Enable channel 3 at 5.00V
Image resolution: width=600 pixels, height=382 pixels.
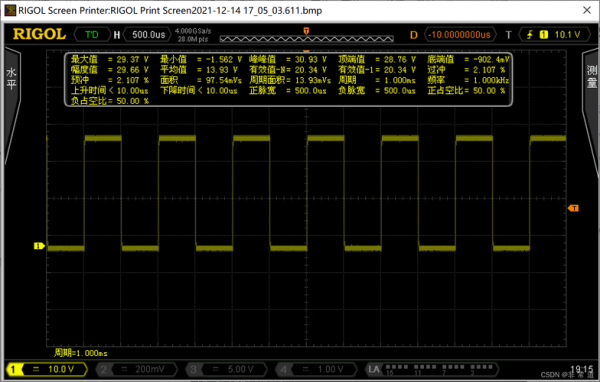[227, 369]
